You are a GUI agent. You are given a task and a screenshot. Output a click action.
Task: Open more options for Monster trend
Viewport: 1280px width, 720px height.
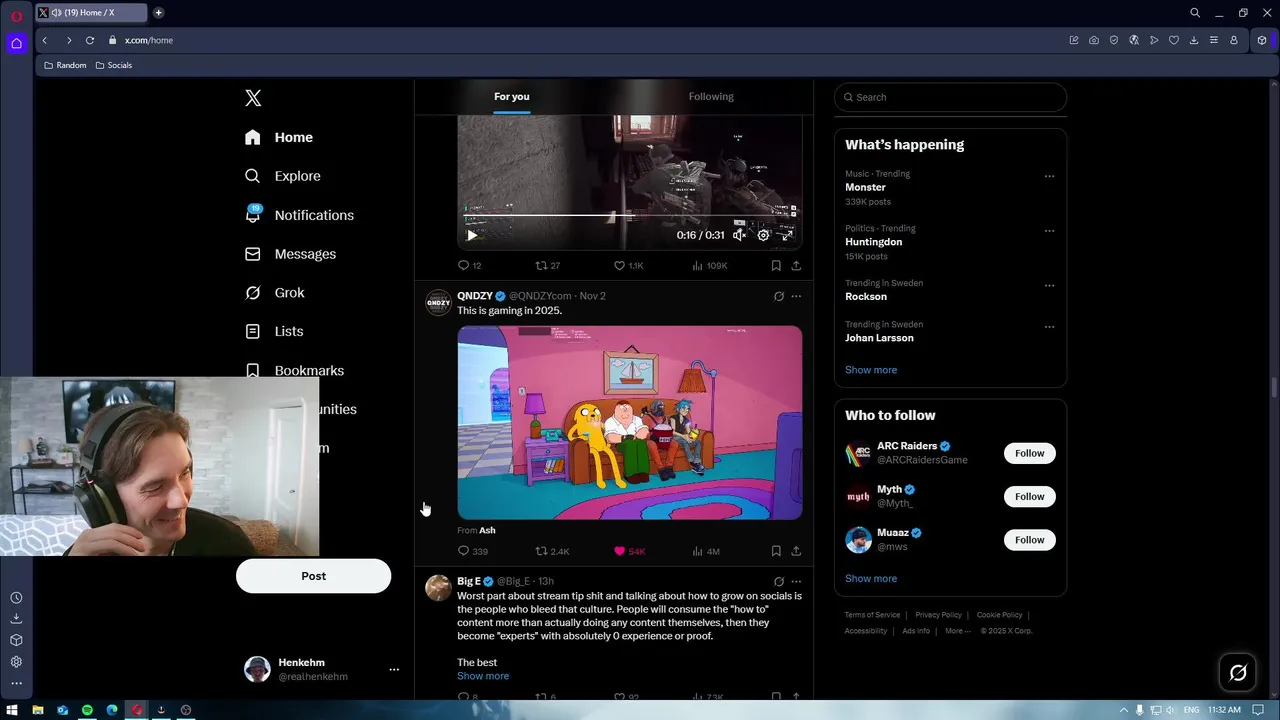1049,176
